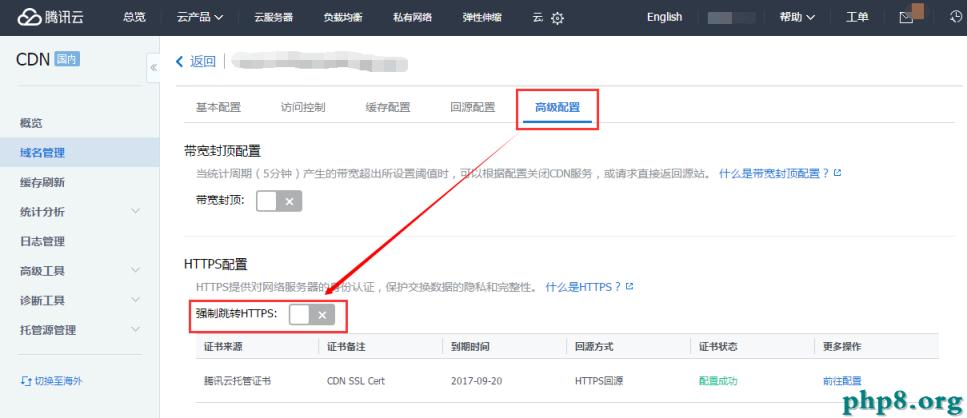Click the 切换至海外 switch icon
Image resolution: width=967 pixels, height=418 pixels.
(26, 381)
